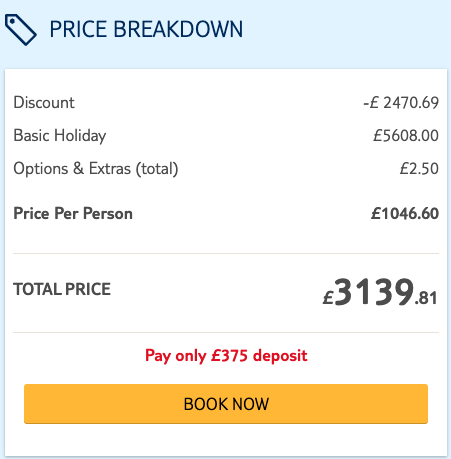
Task: Click the Options & Extras amount £2.50
Action: click(419, 168)
